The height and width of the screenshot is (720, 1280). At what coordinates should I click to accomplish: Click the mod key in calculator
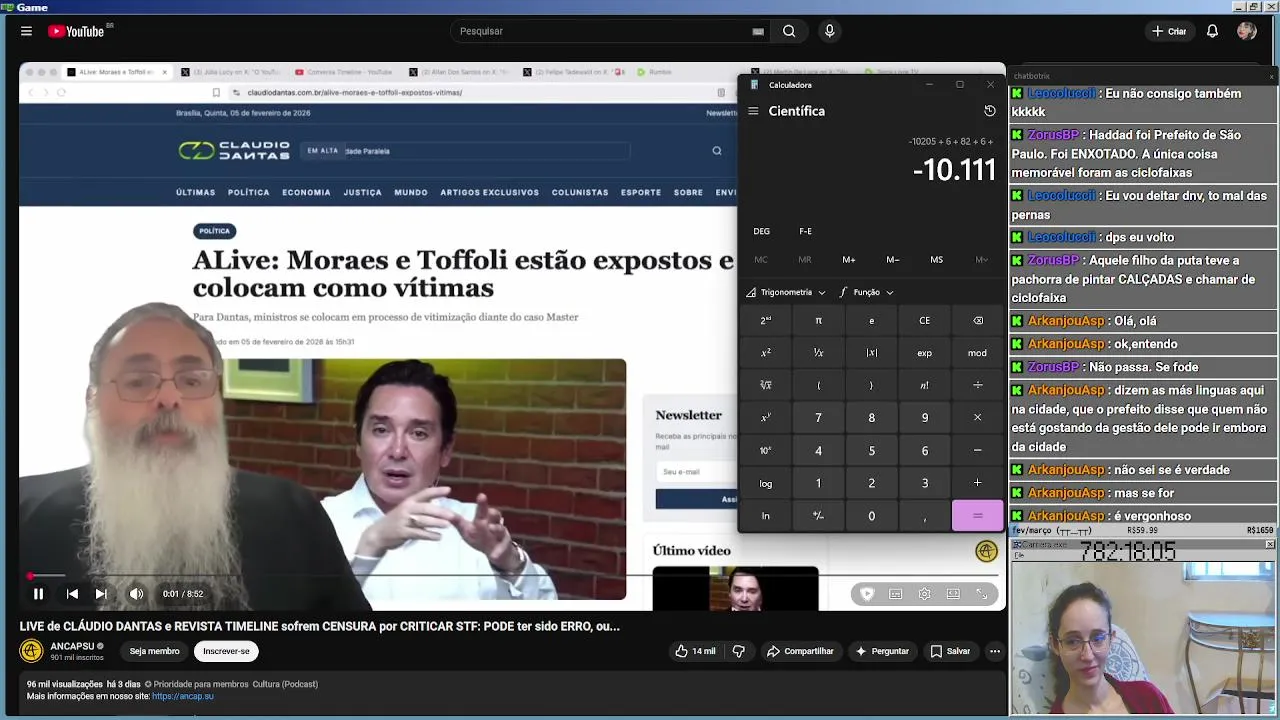point(978,353)
